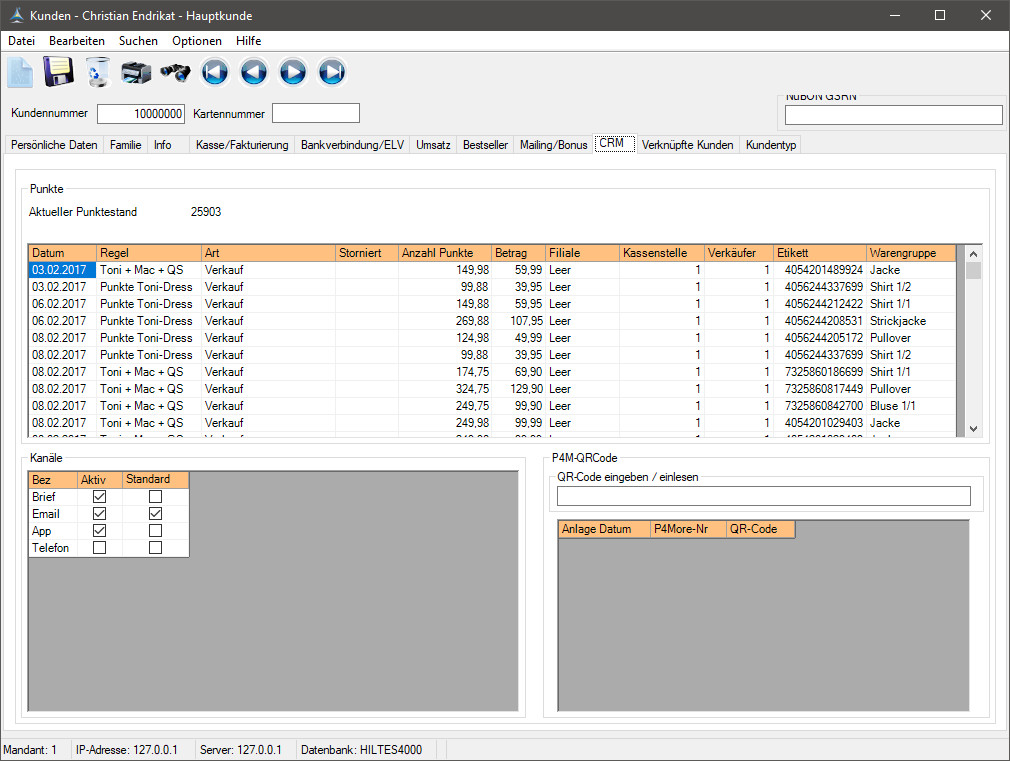The image size is (1010, 761).
Task: Open search with the binoculars icon
Action: coord(175,72)
